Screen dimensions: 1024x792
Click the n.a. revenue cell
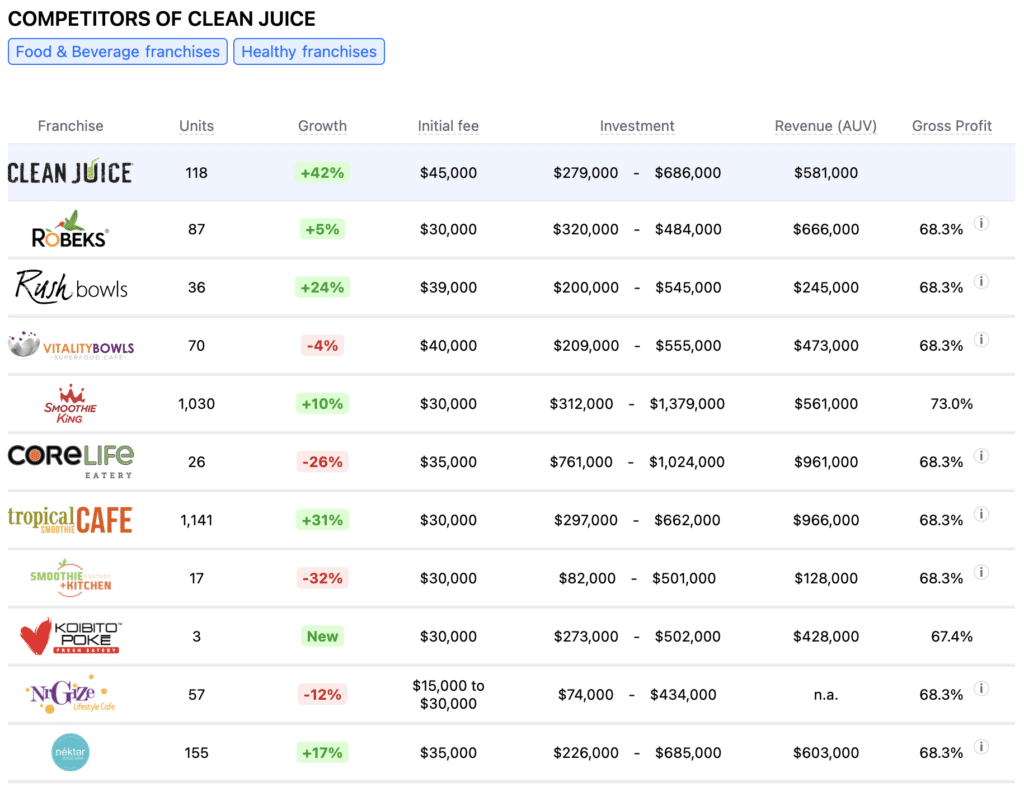coord(825,695)
